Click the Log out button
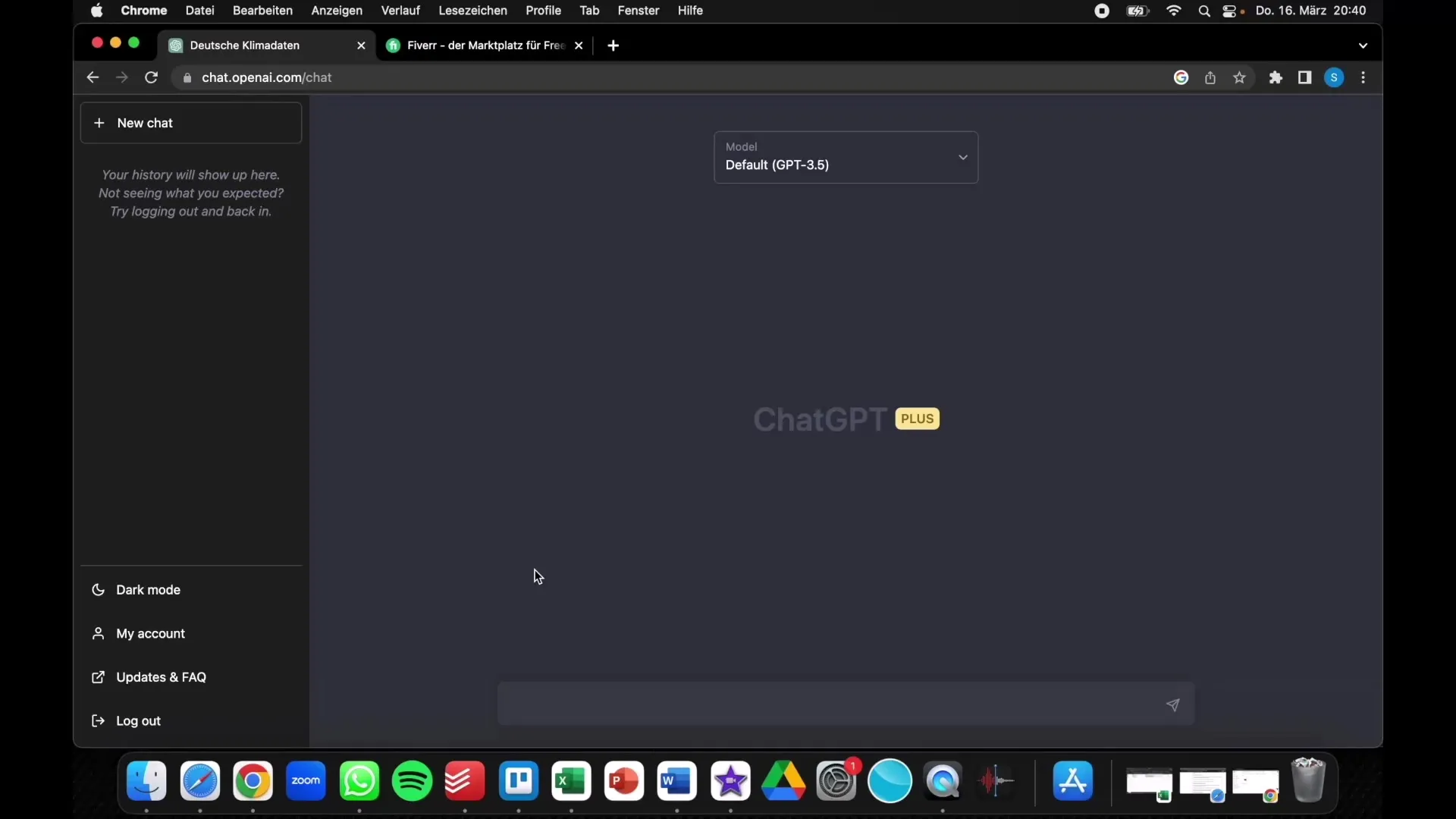Image resolution: width=1456 pixels, height=819 pixels. pyautogui.click(x=138, y=720)
